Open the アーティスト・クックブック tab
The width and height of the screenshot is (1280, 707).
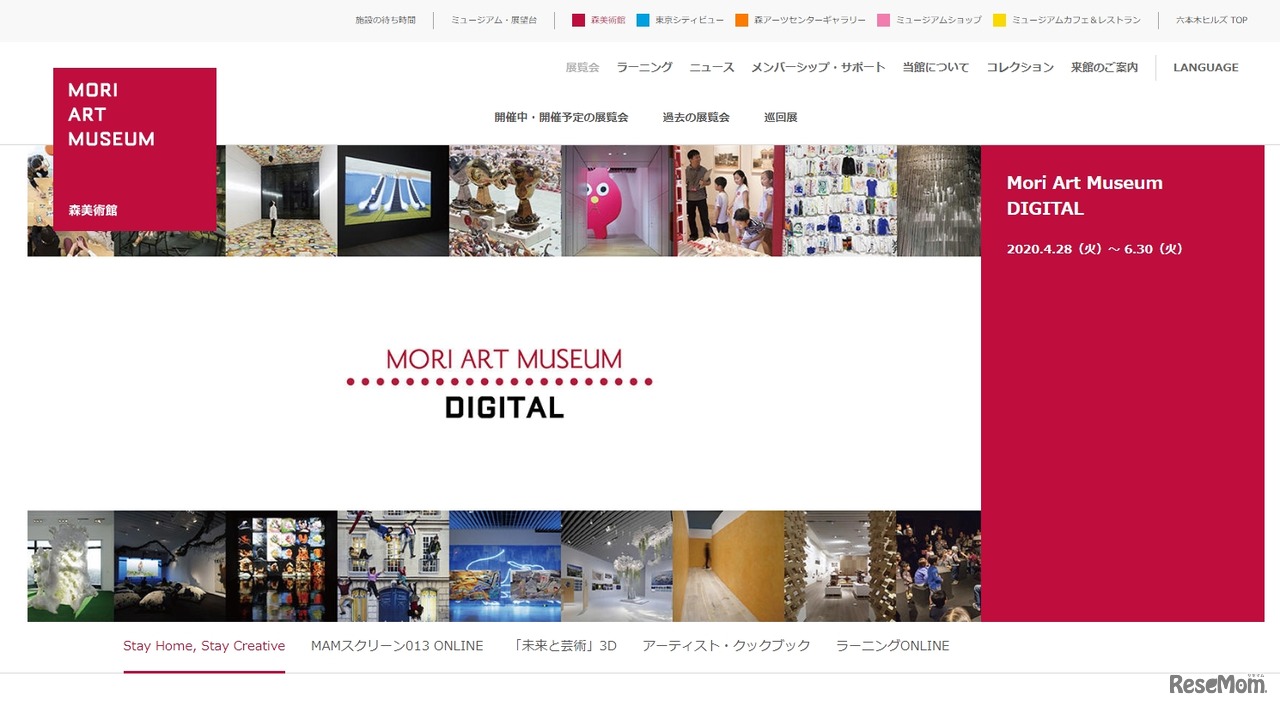pos(727,645)
